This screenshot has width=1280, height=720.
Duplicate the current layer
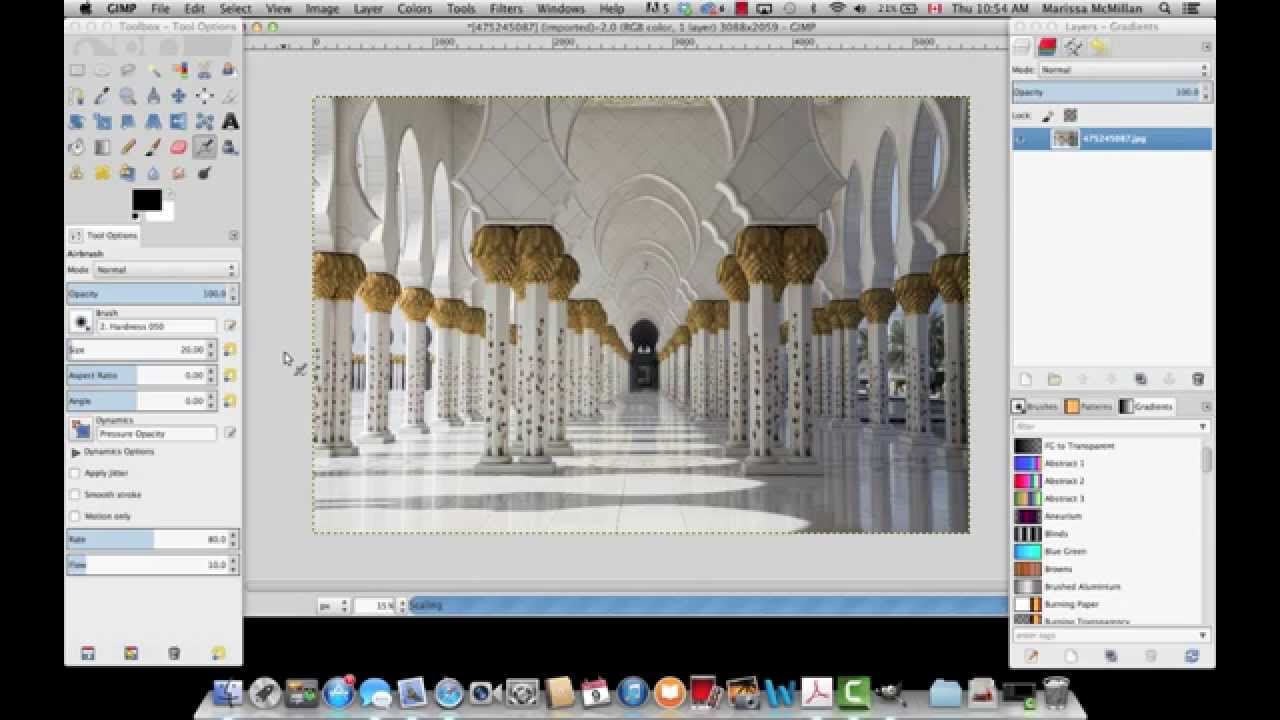click(1140, 379)
